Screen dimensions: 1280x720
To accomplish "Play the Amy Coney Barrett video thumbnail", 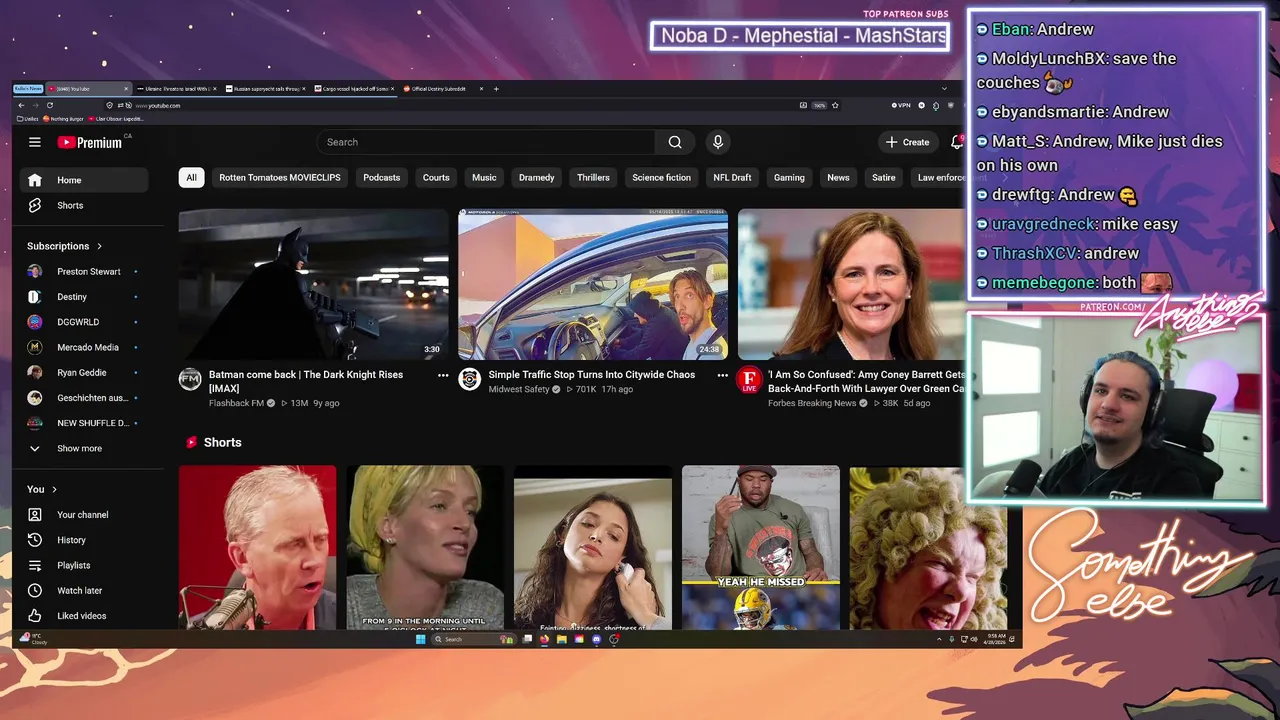I will pyautogui.click(x=851, y=284).
